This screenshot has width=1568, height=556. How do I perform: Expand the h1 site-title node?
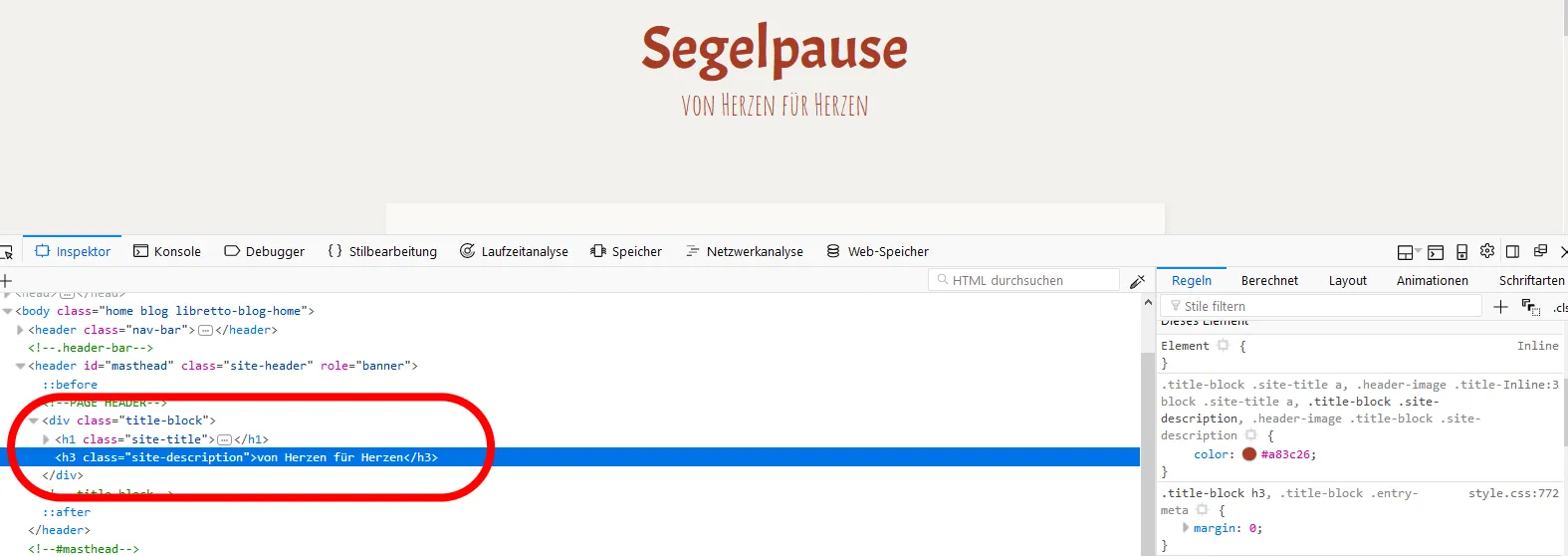(46, 439)
